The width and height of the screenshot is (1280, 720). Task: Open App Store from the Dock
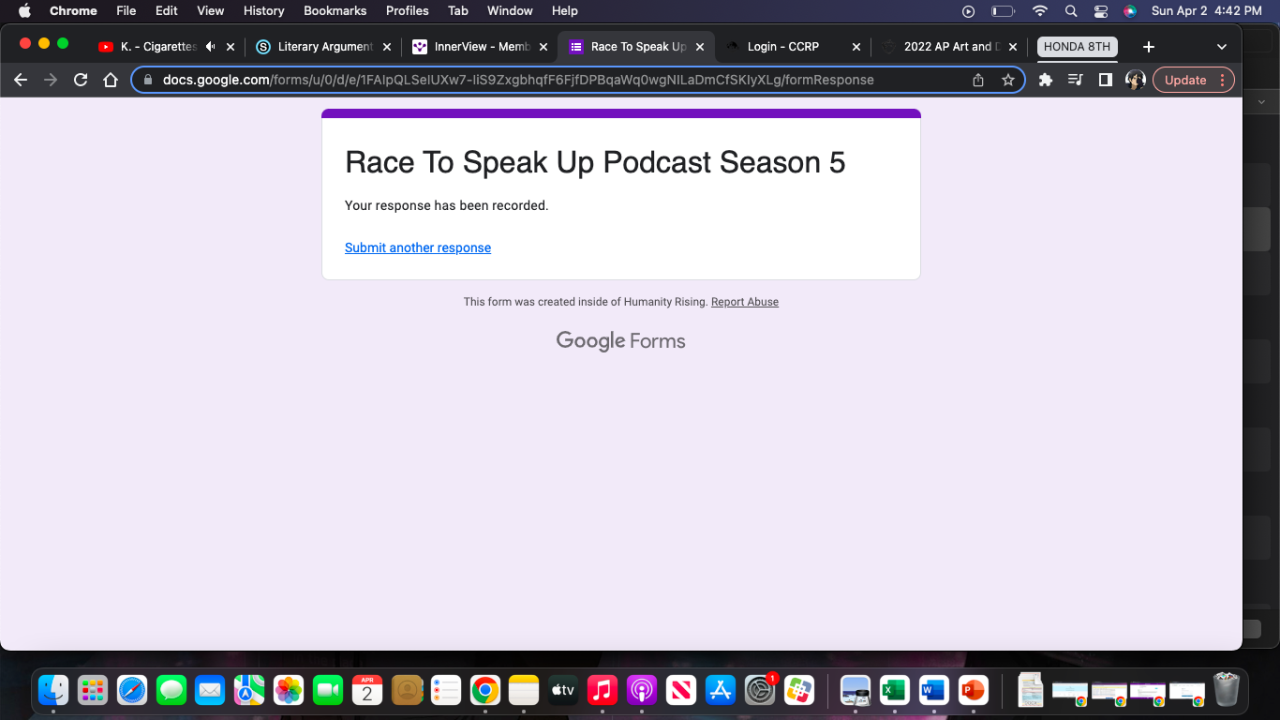720,690
